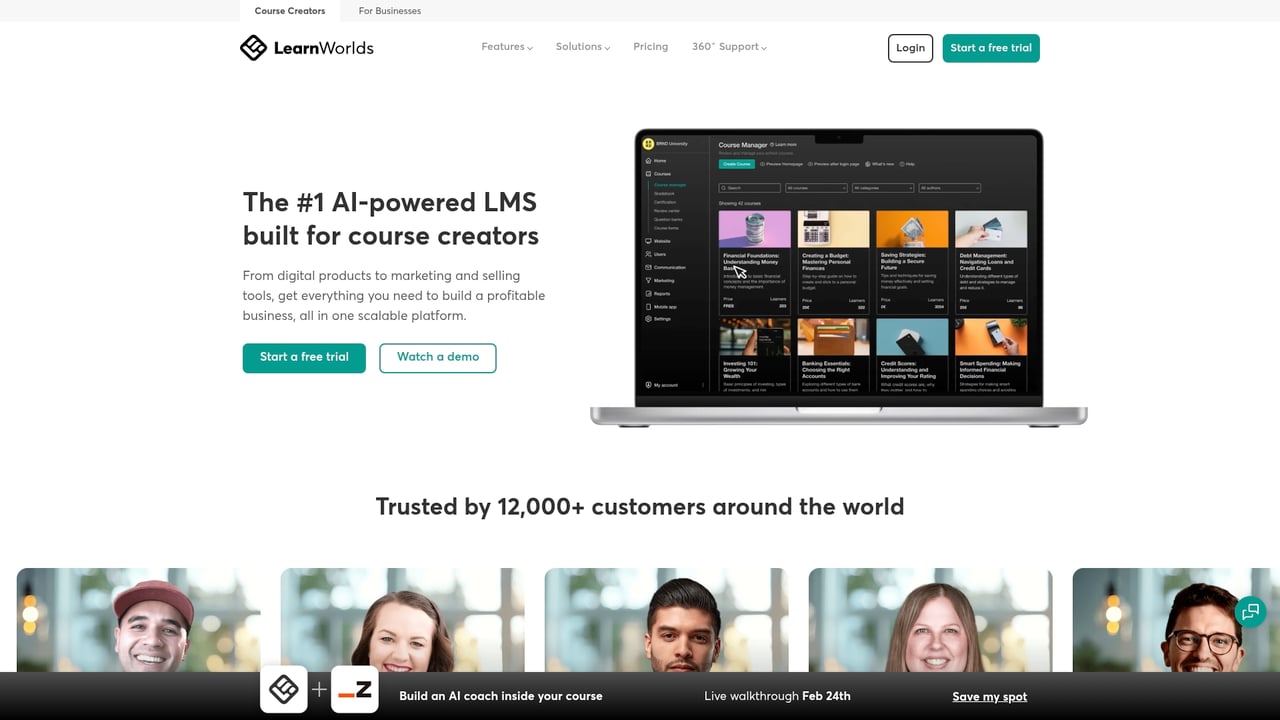
Task: Select Pricing in the top navigation
Action: (x=650, y=46)
